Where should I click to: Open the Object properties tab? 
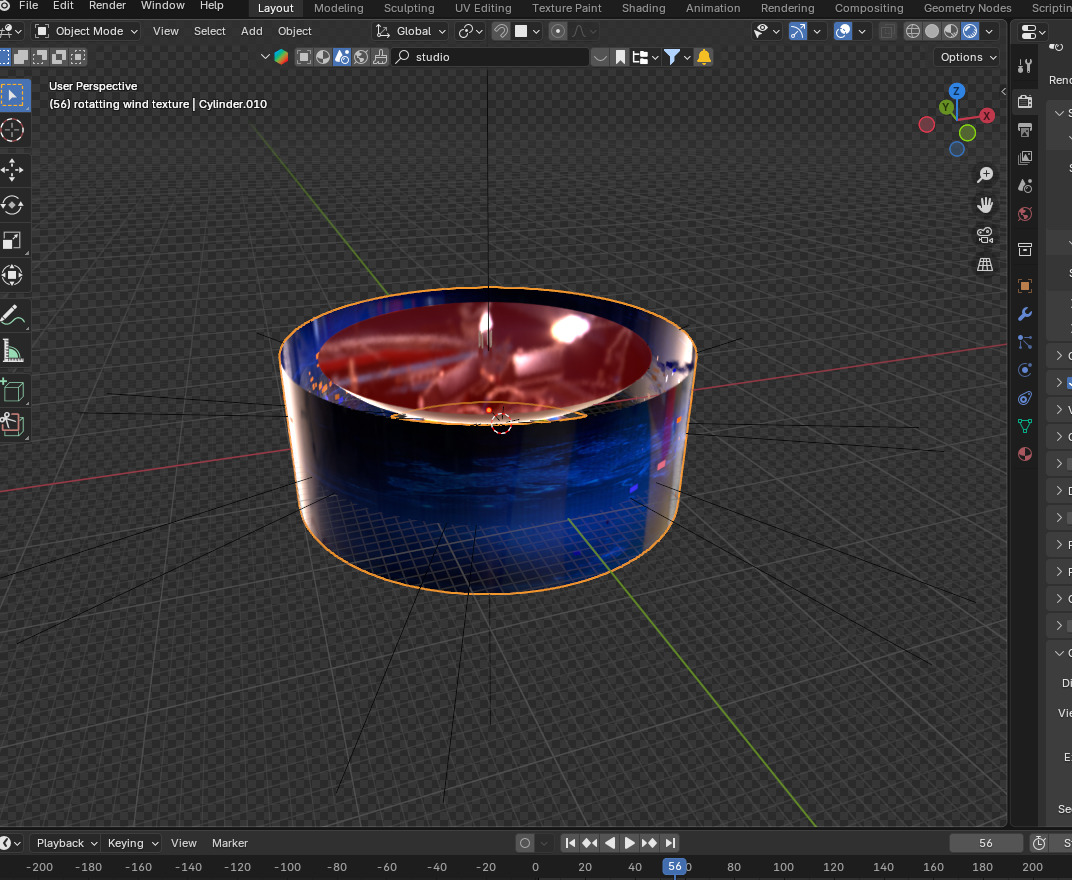(x=1025, y=285)
